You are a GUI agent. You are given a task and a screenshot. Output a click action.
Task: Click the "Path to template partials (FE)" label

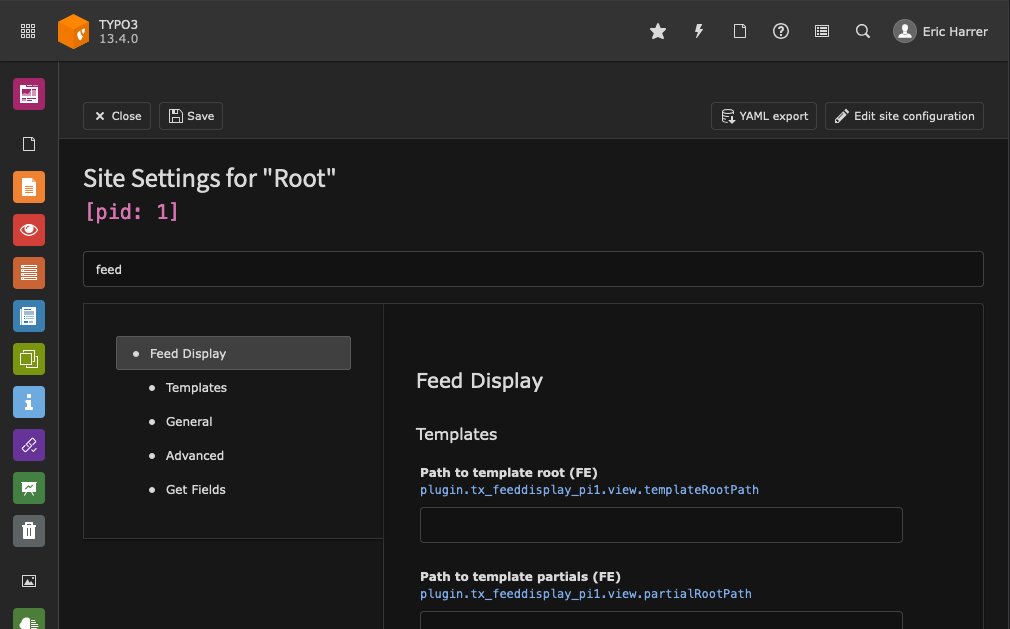[x=520, y=577]
